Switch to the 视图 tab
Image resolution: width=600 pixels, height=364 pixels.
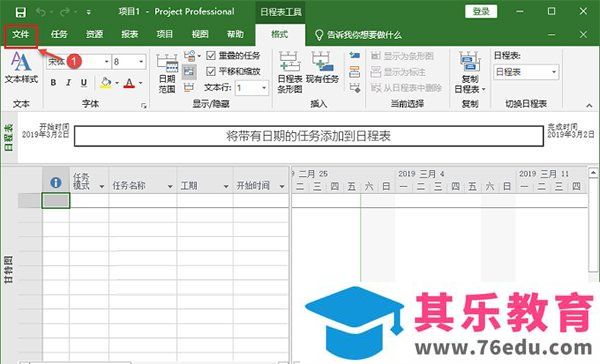[200, 34]
